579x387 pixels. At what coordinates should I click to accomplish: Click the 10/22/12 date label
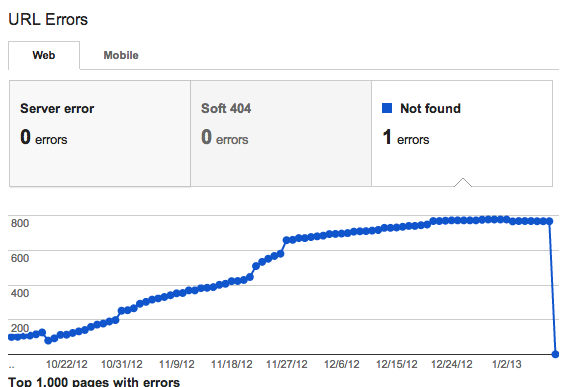pyautogui.click(x=66, y=364)
